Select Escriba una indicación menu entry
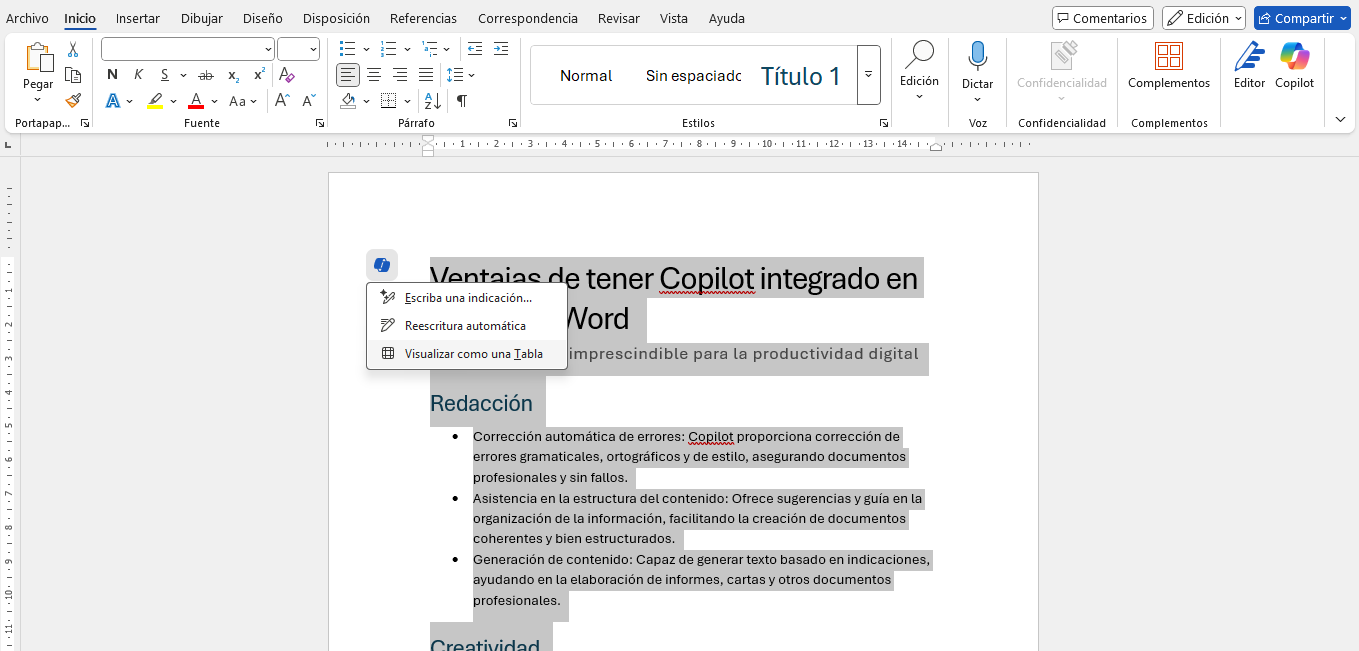1359x651 pixels. 467,298
